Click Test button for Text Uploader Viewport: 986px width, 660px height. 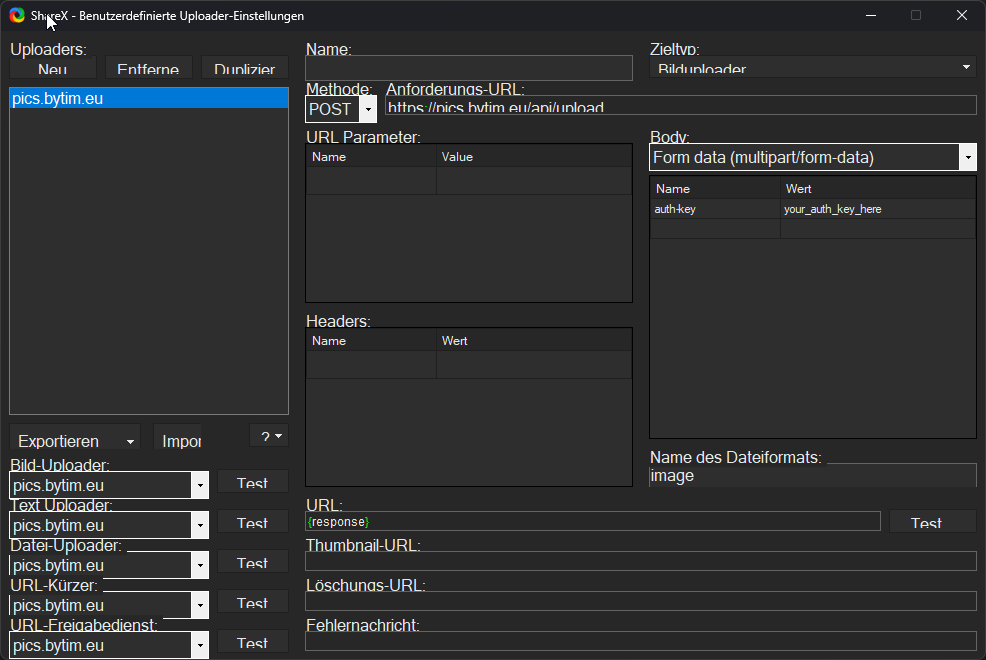[x=253, y=522]
